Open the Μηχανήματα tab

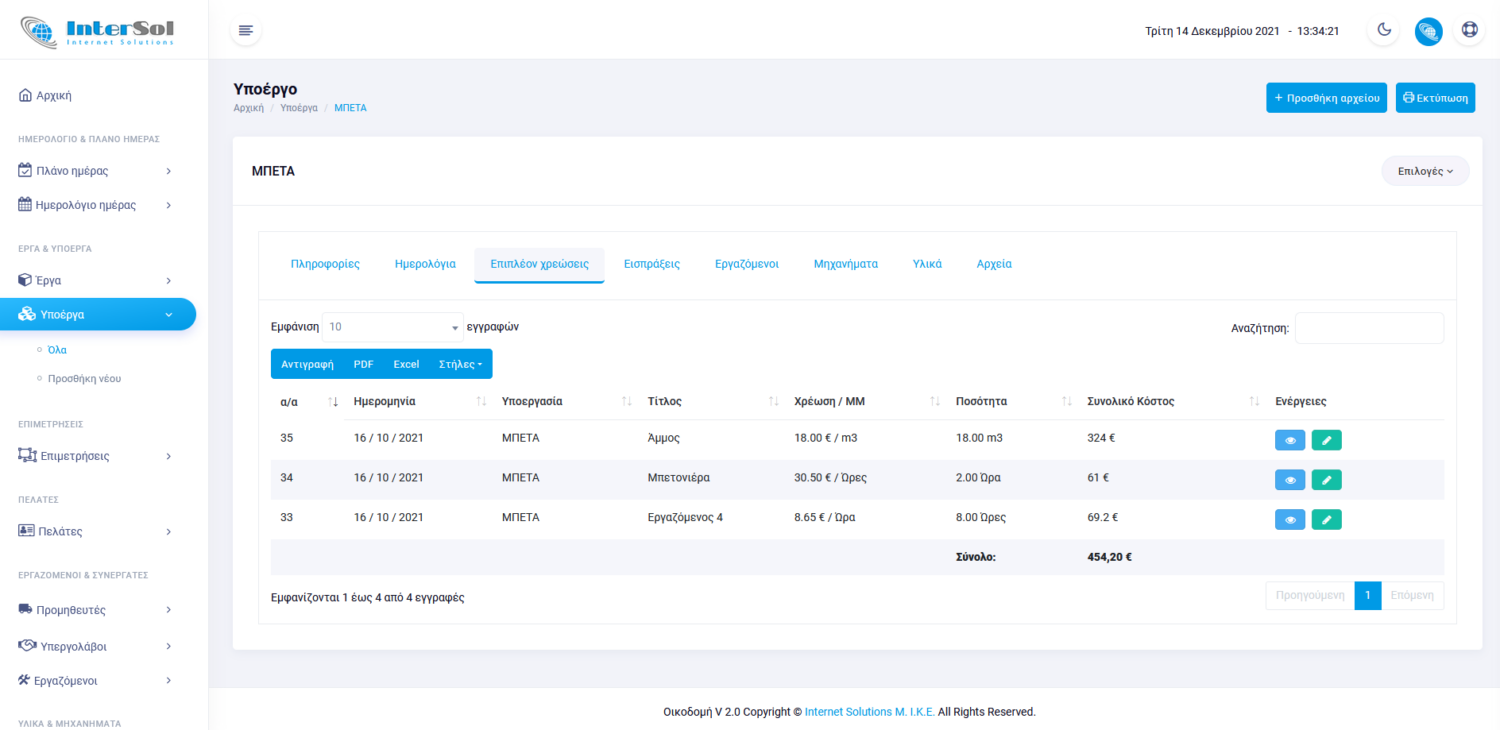[x=845, y=264]
